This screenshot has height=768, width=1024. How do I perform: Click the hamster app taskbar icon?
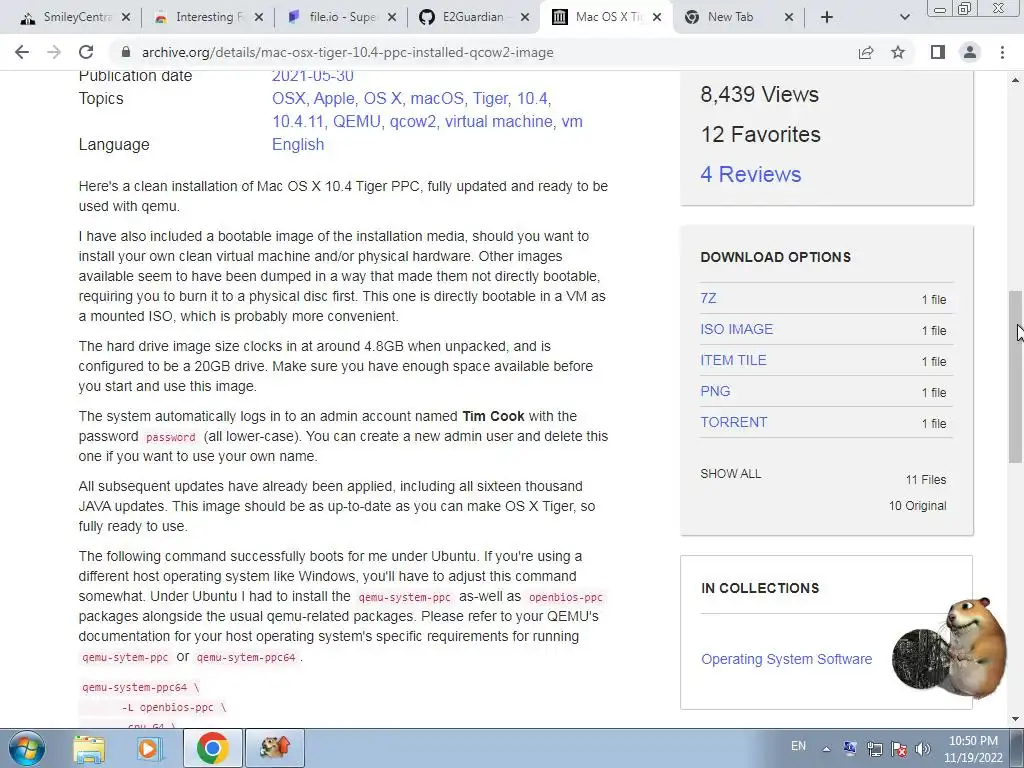pos(274,748)
